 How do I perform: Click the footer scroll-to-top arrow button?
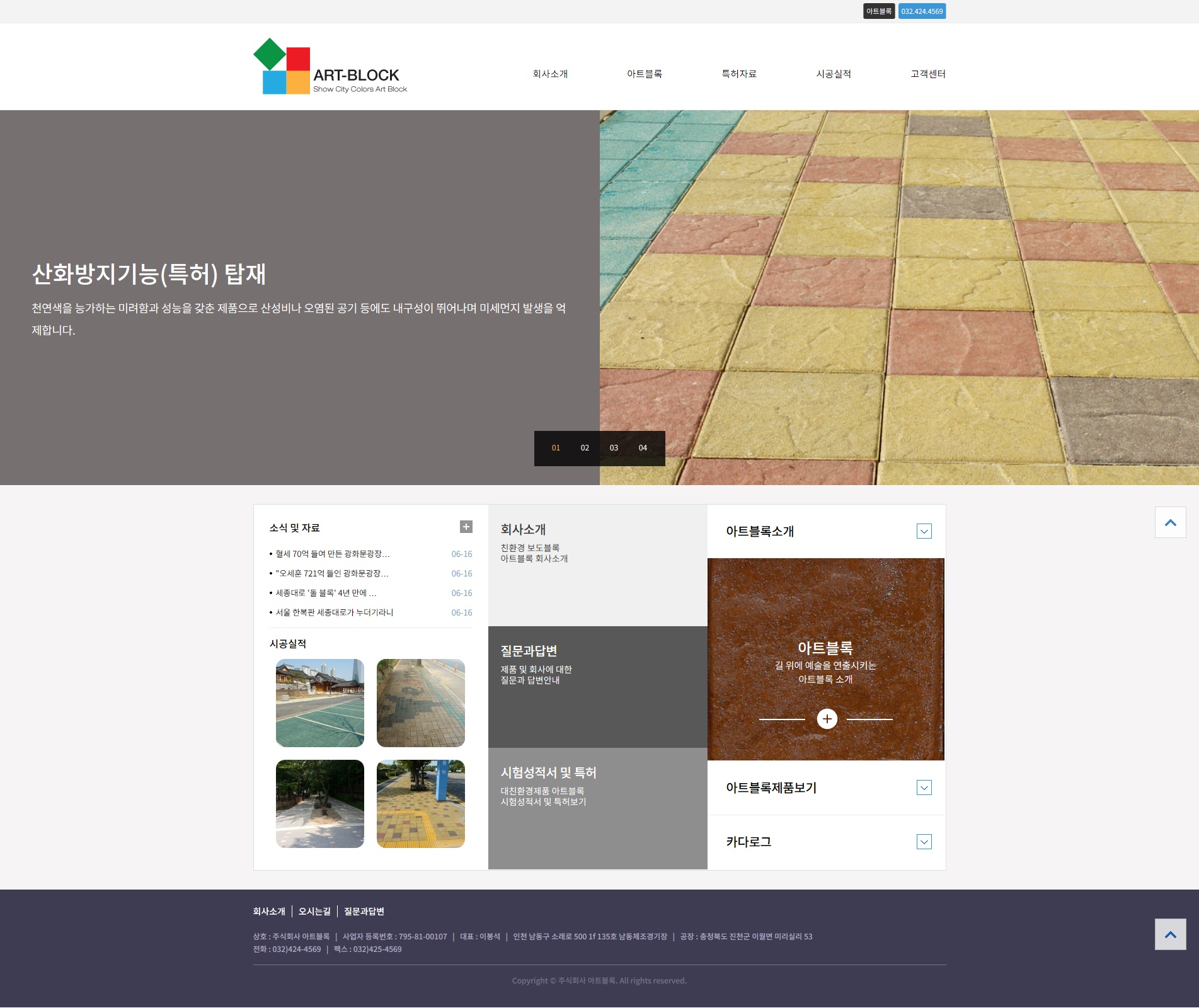[1170, 934]
